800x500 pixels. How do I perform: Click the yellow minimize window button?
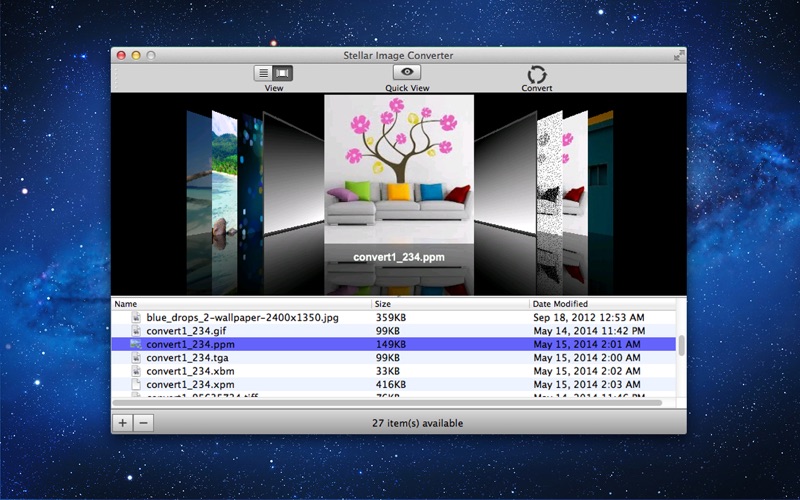[x=136, y=55]
